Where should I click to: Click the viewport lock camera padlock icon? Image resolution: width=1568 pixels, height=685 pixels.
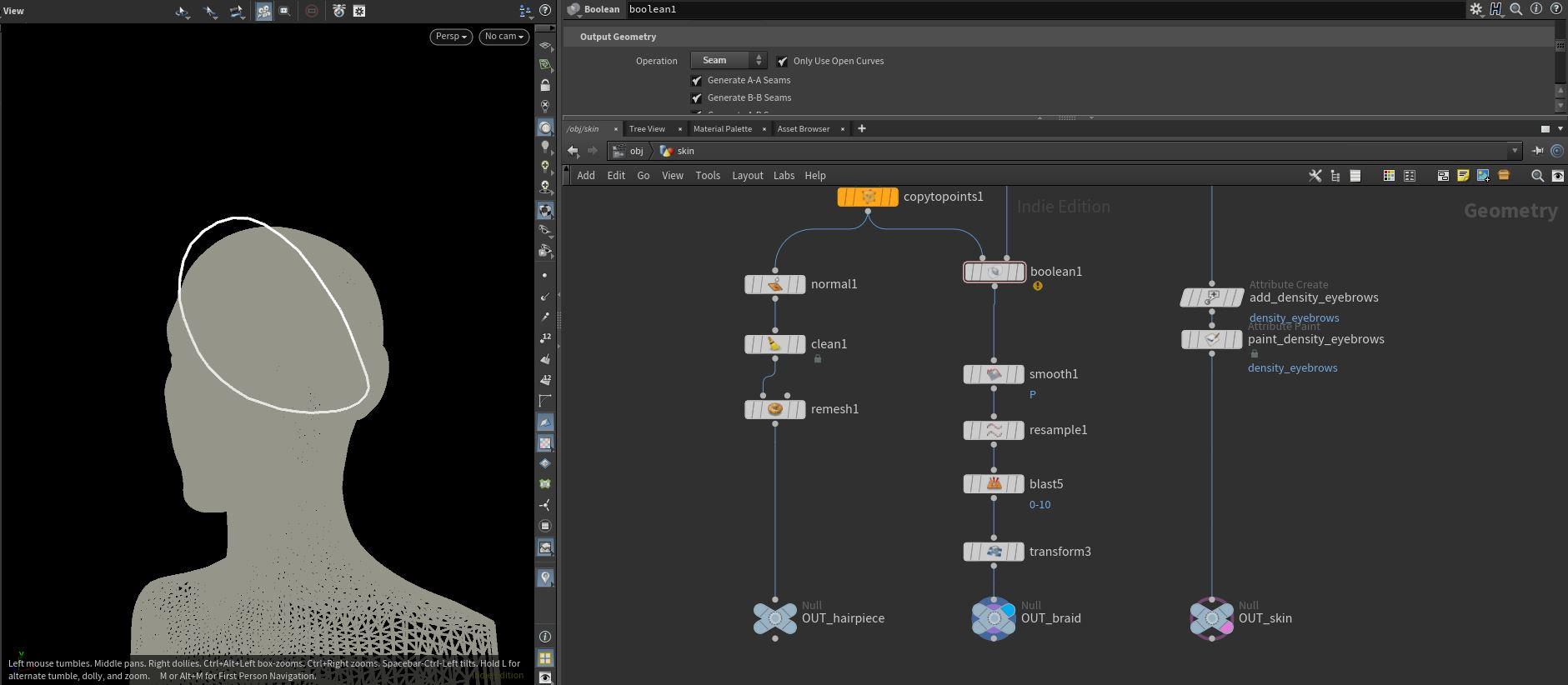click(x=545, y=86)
